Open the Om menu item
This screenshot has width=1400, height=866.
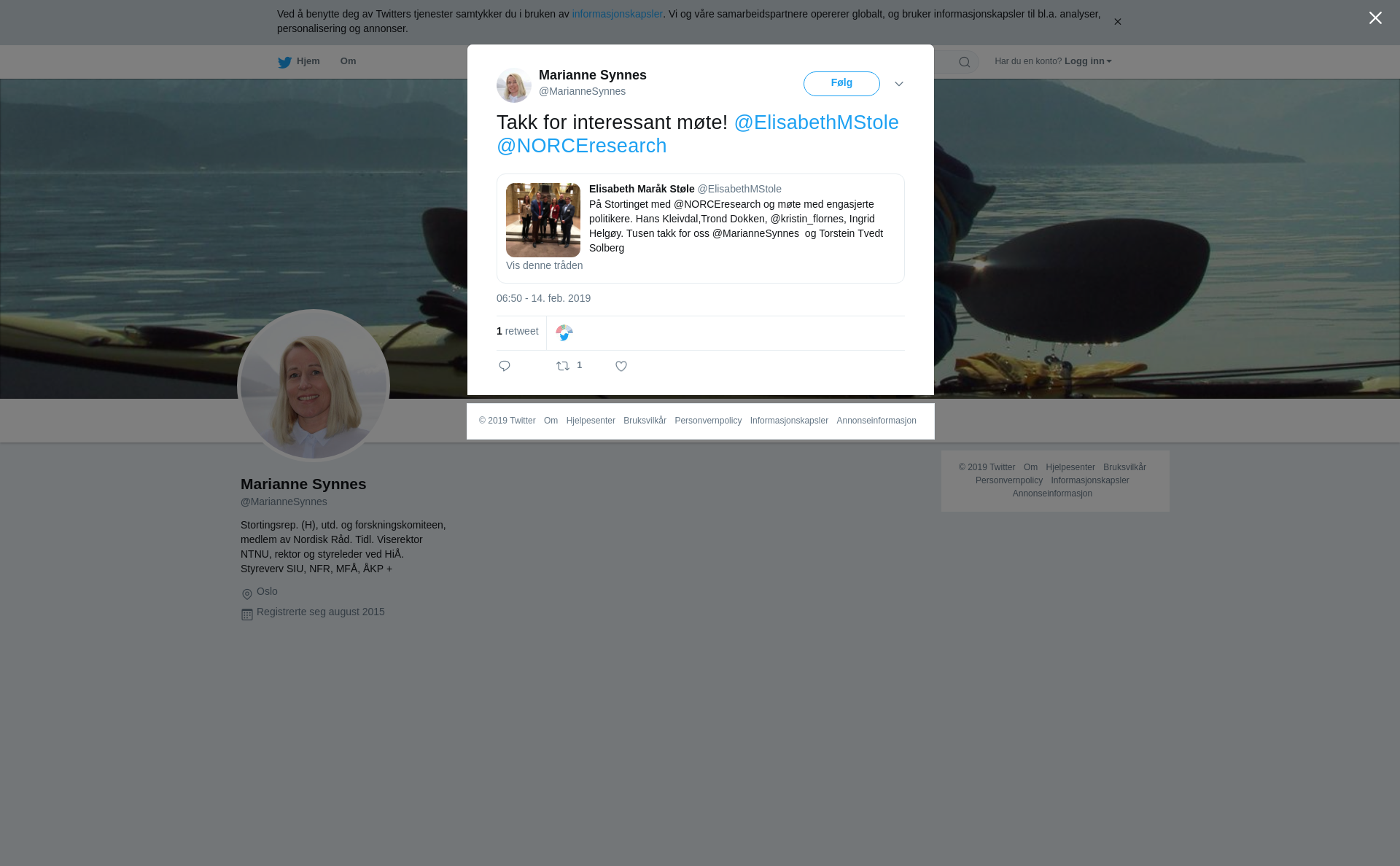click(348, 61)
